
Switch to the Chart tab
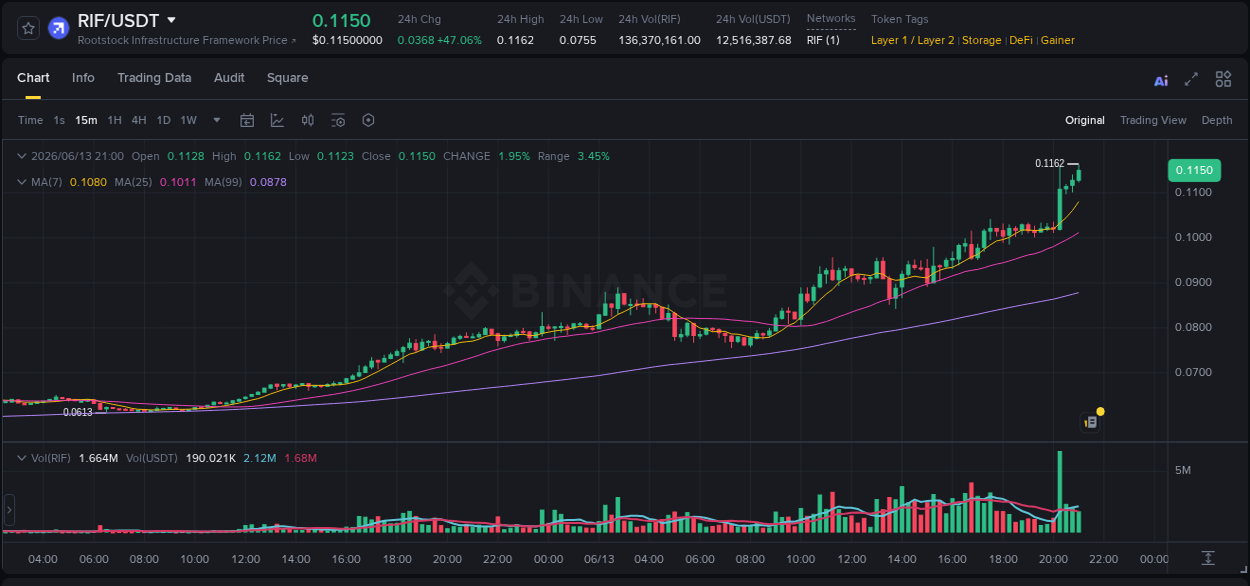[x=33, y=78]
